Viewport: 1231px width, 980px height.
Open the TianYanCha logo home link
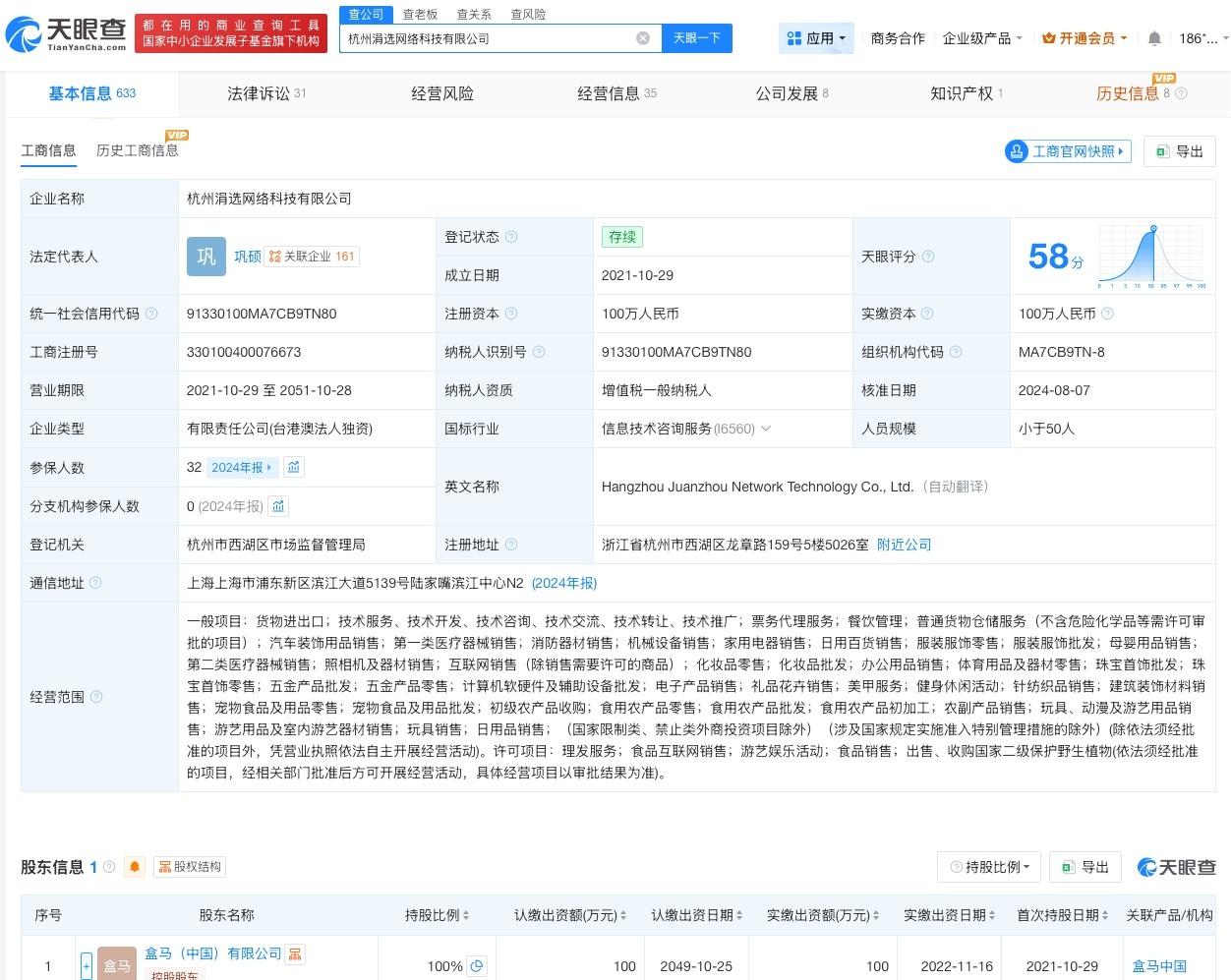coord(65,33)
